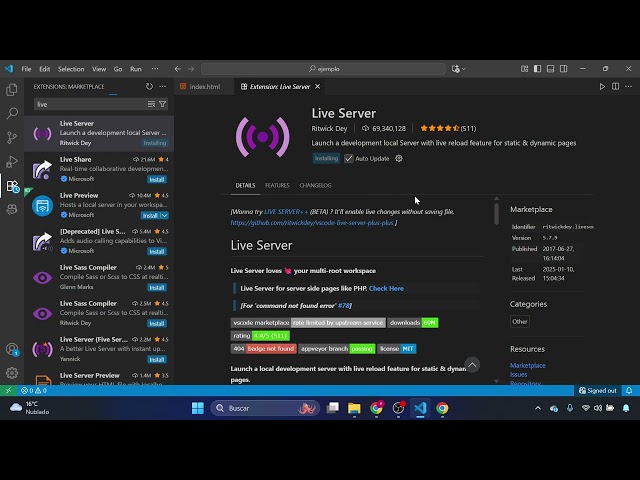Screen dimensions: 640x480
Task: Open the Search view in activity bar
Action: click(12, 113)
